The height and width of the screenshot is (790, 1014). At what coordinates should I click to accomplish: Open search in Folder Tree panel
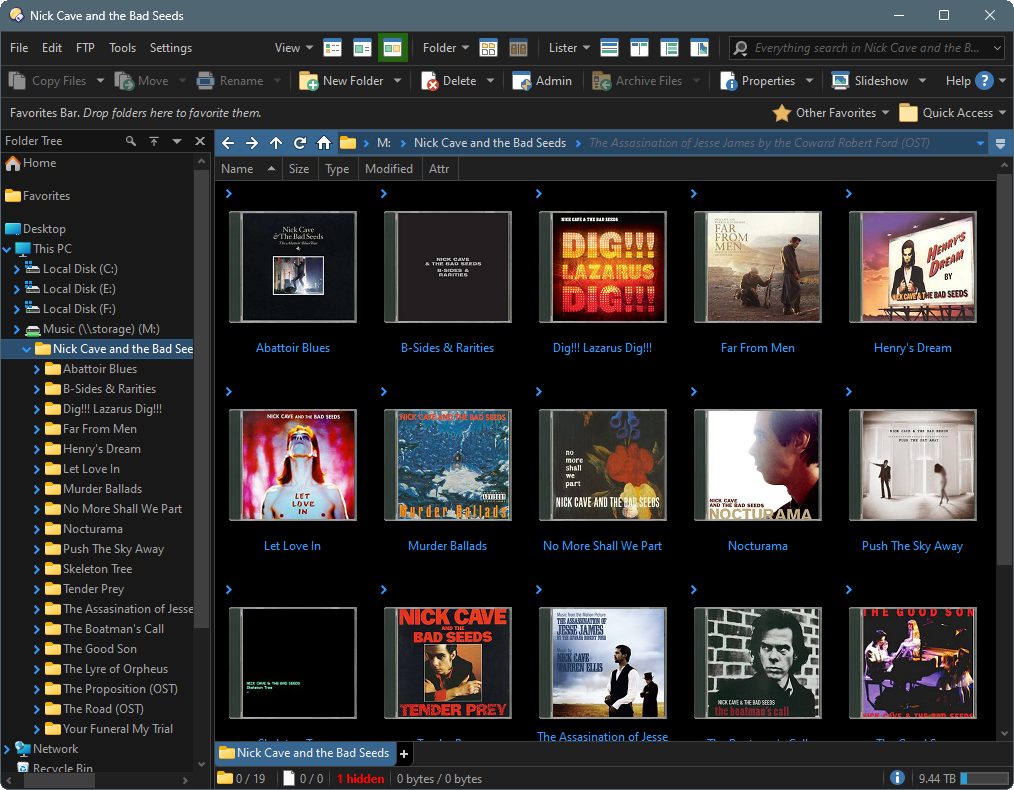click(x=131, y=142)
